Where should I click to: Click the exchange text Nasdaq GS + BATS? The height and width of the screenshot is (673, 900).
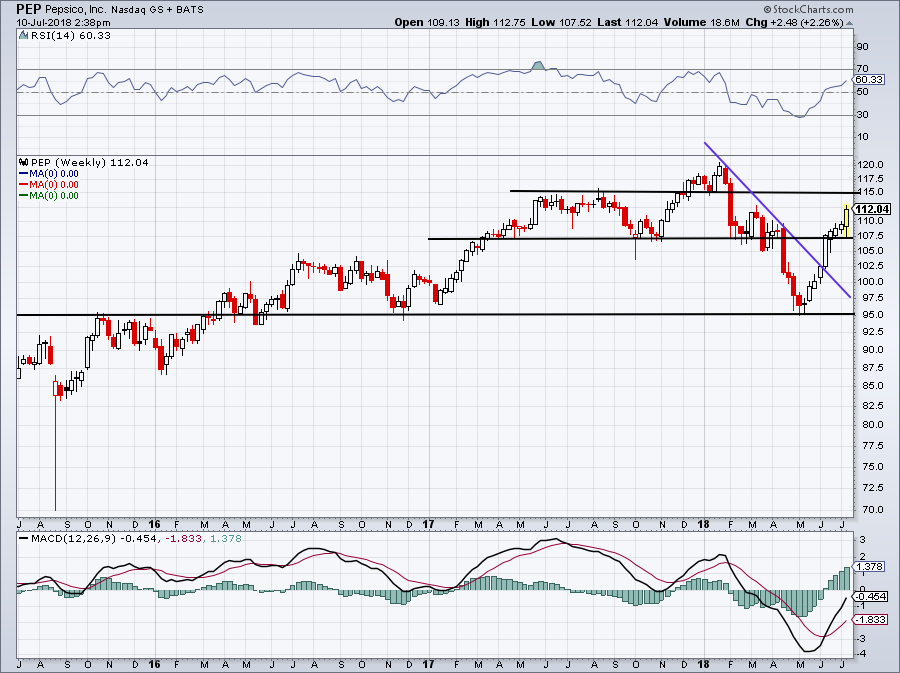(x=157, y=10)
